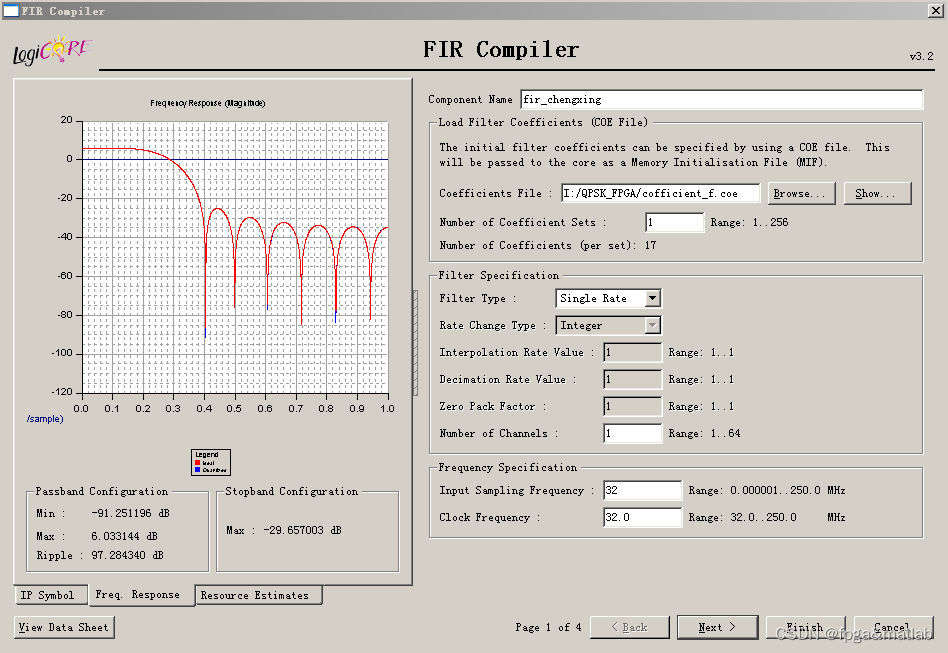Screen dimensions: 948x653
Task: Click the 'Range: 0.000001..250.0 MHz' label
Action: point(767,490)
